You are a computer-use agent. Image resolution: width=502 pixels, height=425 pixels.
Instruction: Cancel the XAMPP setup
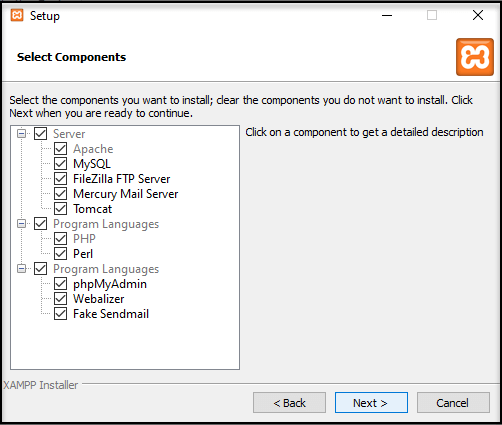[x=453, y=403]
